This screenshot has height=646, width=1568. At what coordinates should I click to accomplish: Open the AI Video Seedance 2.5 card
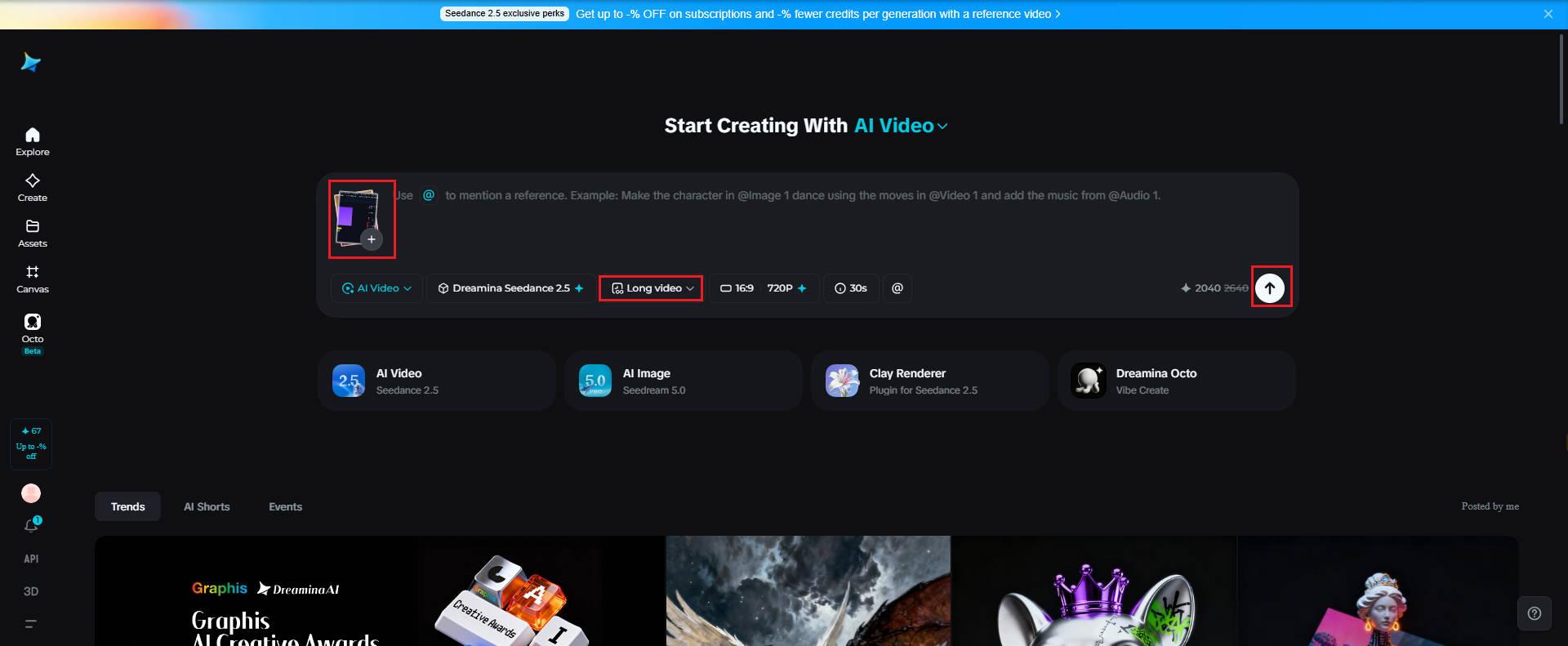(437, 381)
